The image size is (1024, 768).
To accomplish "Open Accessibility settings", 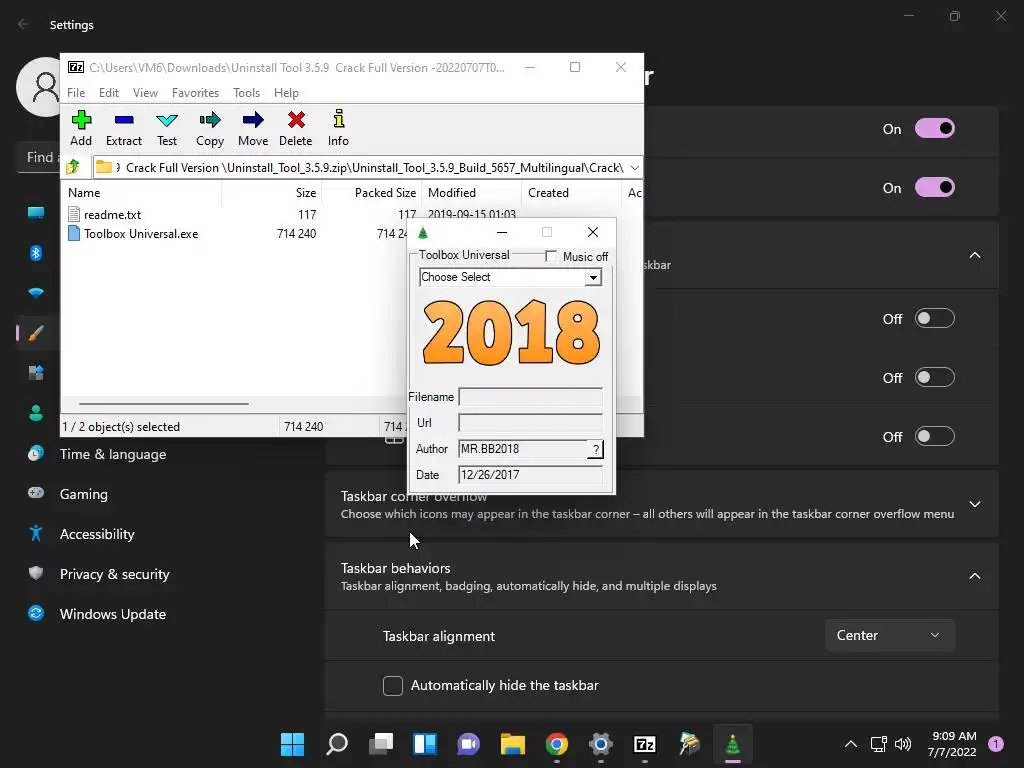I will pos(97,534).
